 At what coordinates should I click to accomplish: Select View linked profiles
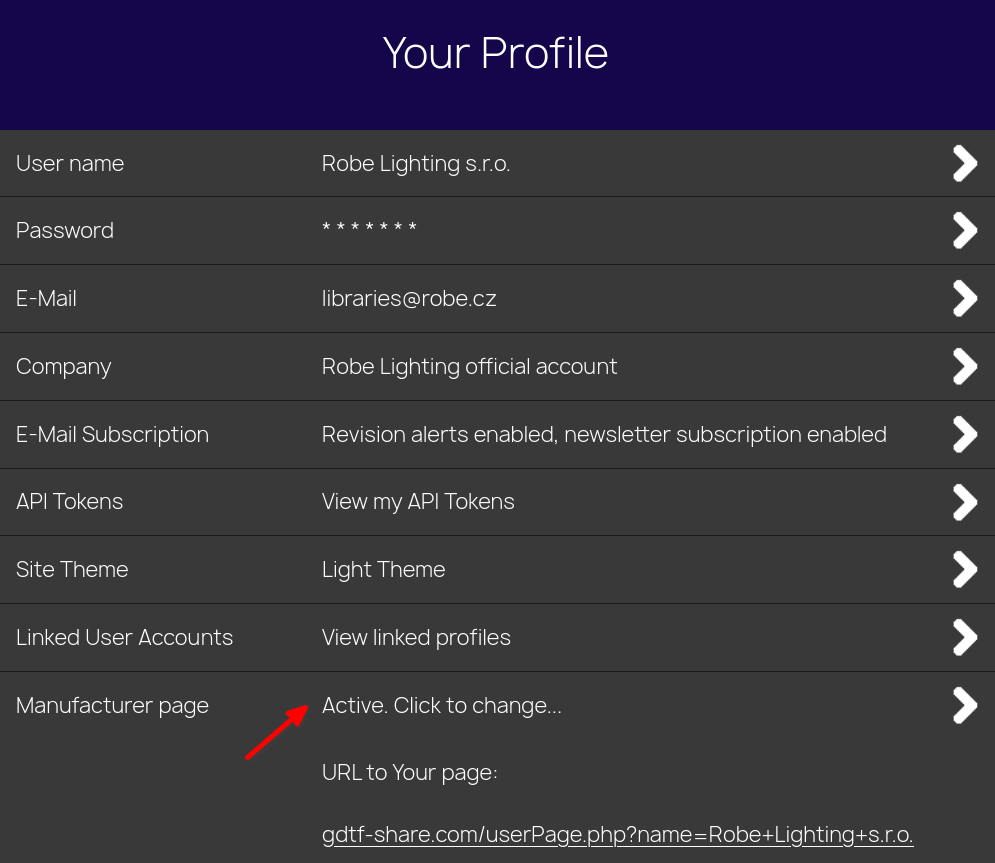click(x=416, y=637)
